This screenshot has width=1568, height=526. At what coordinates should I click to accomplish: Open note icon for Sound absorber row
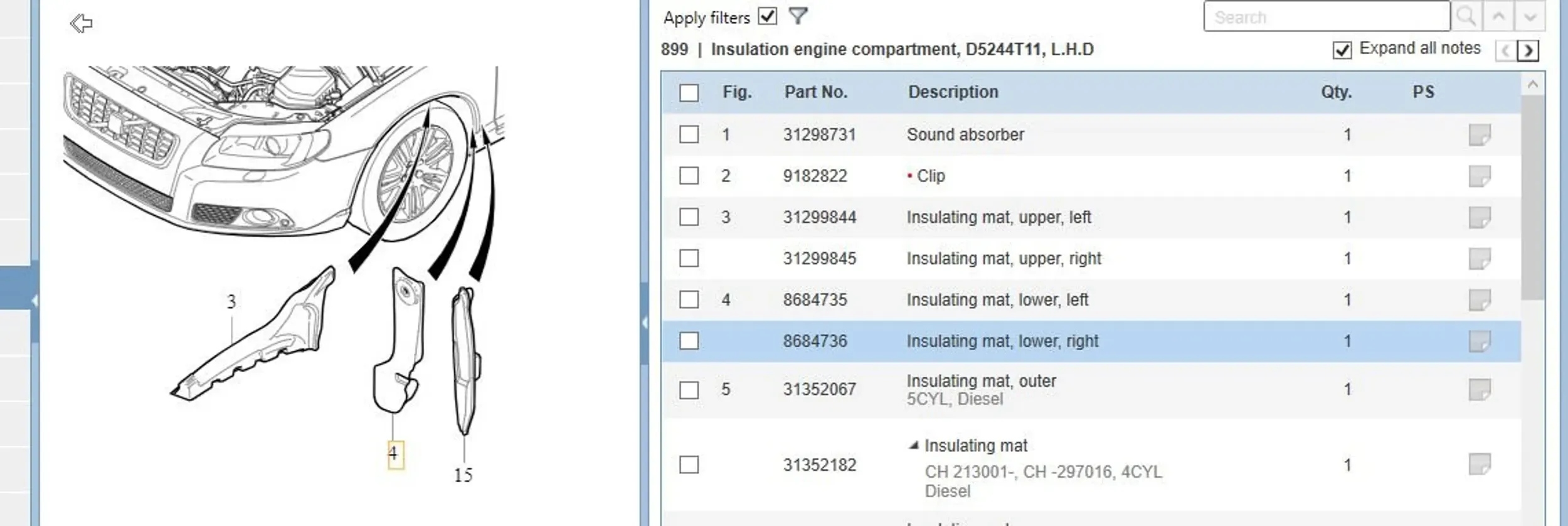(x=1479, y=134)
